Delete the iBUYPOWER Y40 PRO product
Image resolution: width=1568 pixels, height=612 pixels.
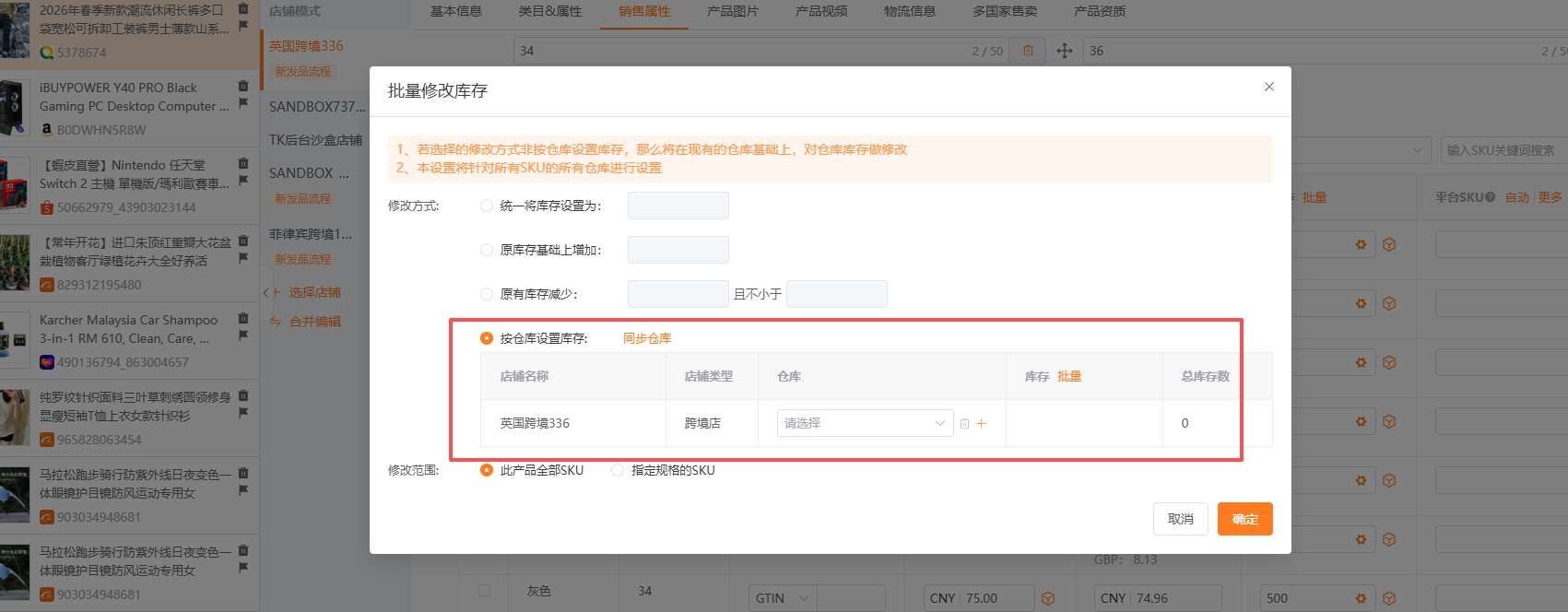[x=243, y=86]
